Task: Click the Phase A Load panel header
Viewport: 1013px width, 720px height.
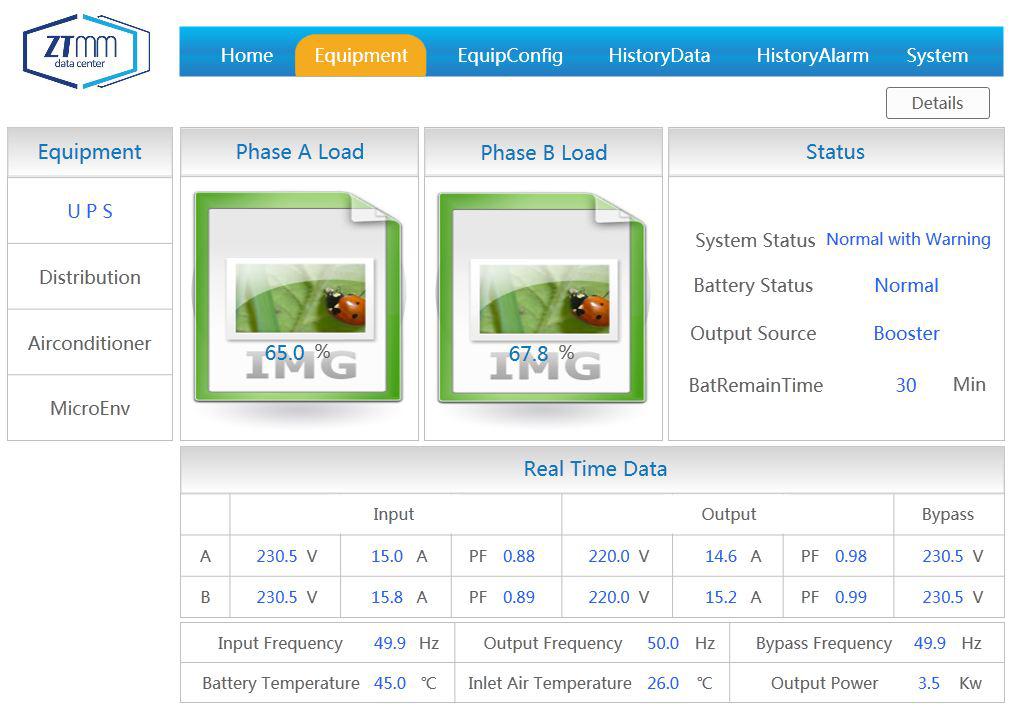Action: point(299,152)
